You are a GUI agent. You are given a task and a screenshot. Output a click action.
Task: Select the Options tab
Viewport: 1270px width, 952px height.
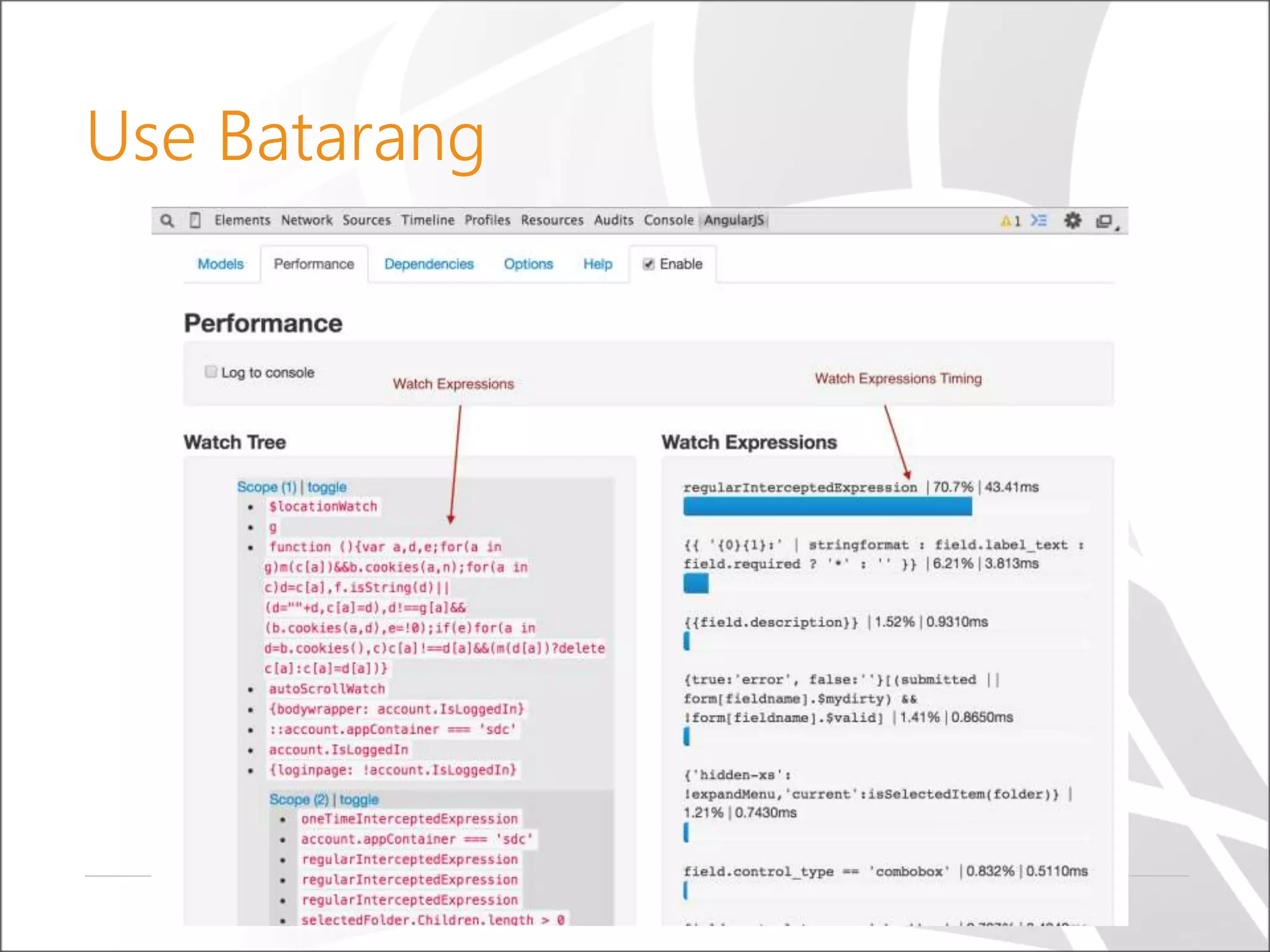click(528, 265)
